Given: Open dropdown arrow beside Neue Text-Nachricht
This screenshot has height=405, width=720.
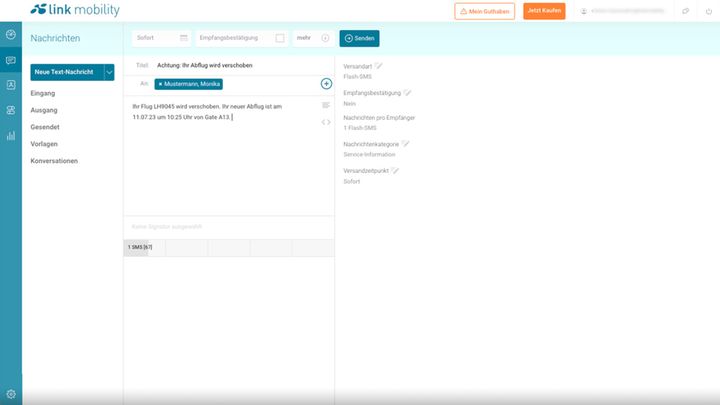Looking at the screenshot, I should [x=109, y=72].
